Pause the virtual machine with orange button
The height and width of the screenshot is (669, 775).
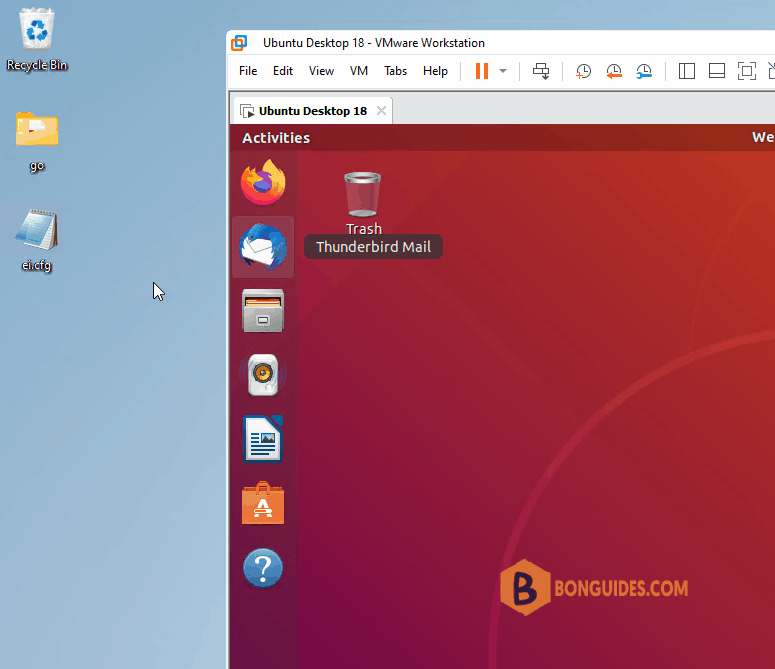[482, 71]
